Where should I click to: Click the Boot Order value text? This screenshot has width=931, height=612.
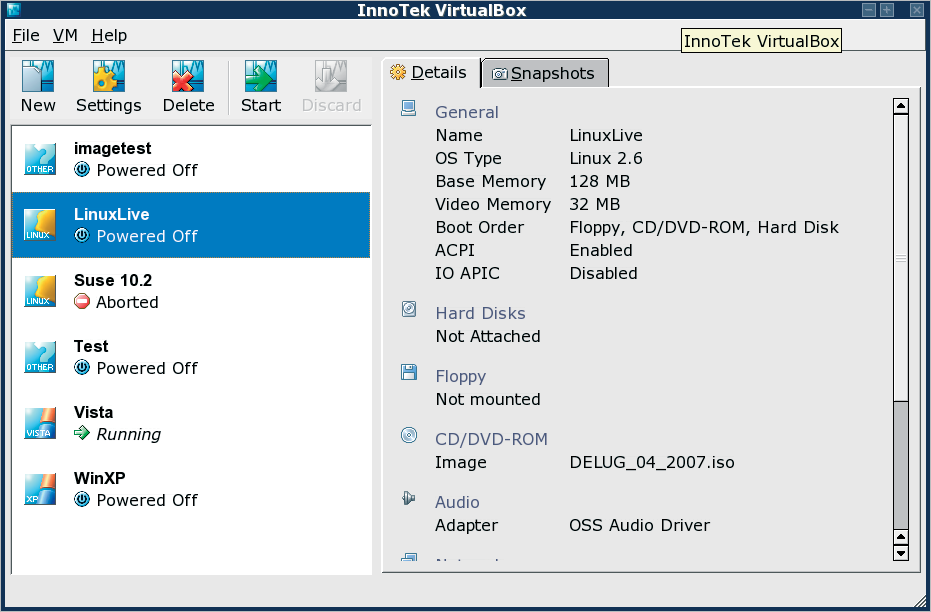pyautogui.click(x=704, y=227)
